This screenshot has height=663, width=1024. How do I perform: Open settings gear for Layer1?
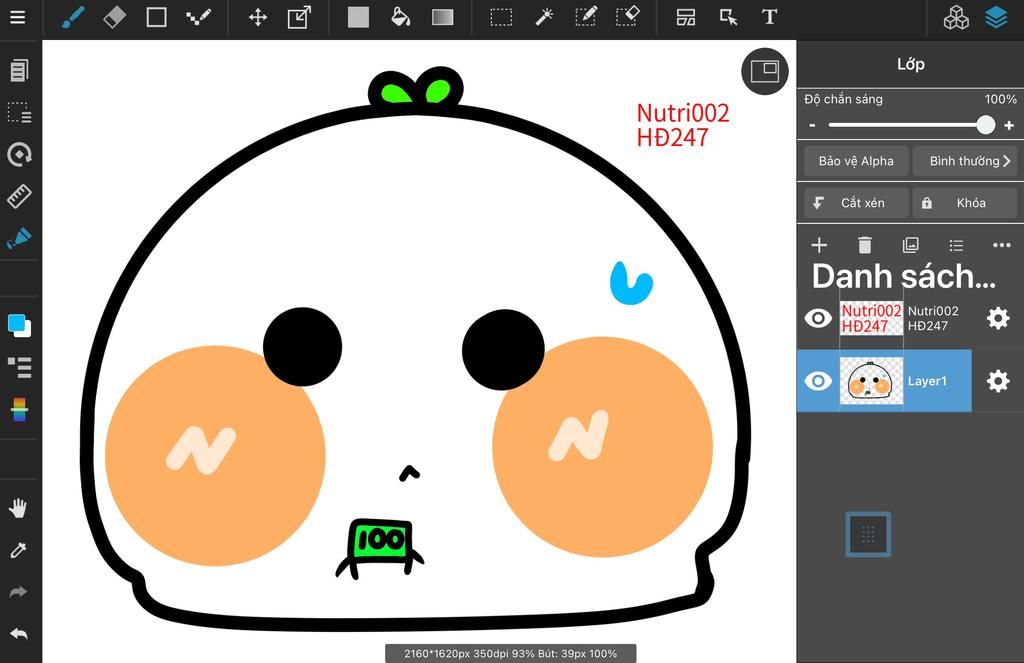point(998,381)
